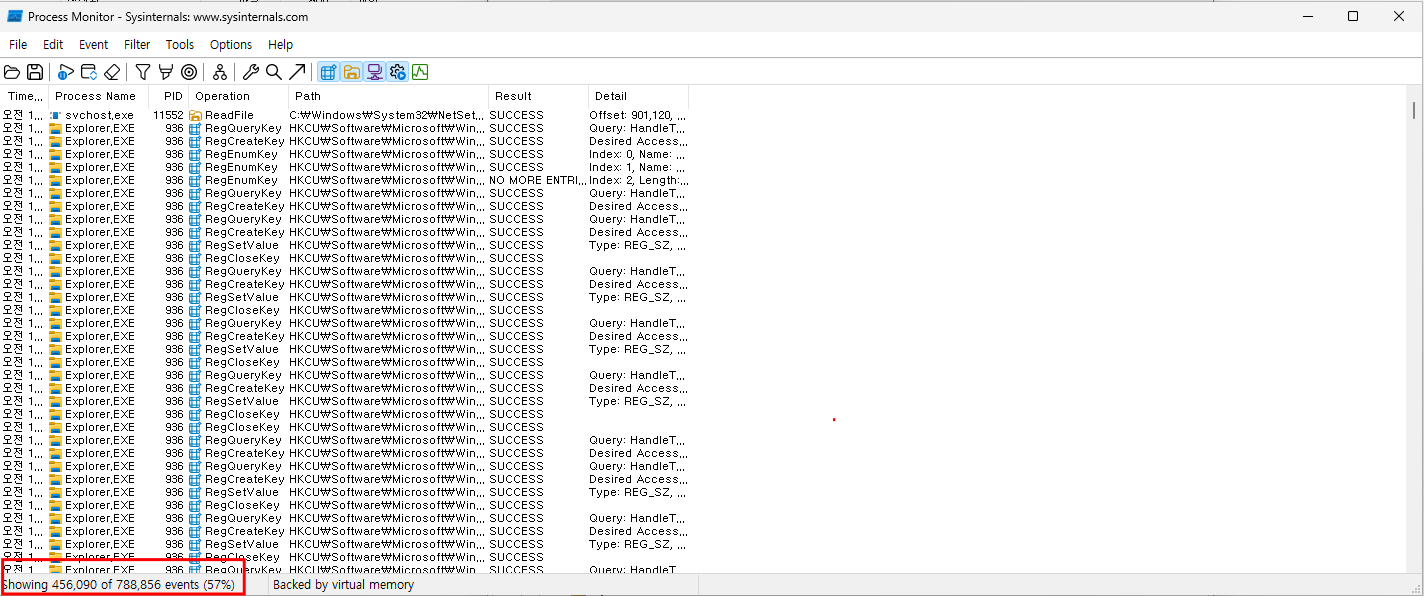Minimize the Process Monitor window
This screenshot has width=1424, height=596.
[1307, 16]
